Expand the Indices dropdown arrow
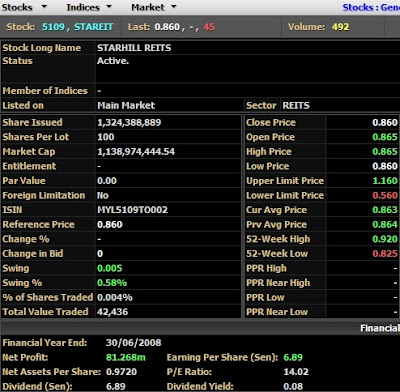Screen dimensions: 400x392 [x=109, y=7]
